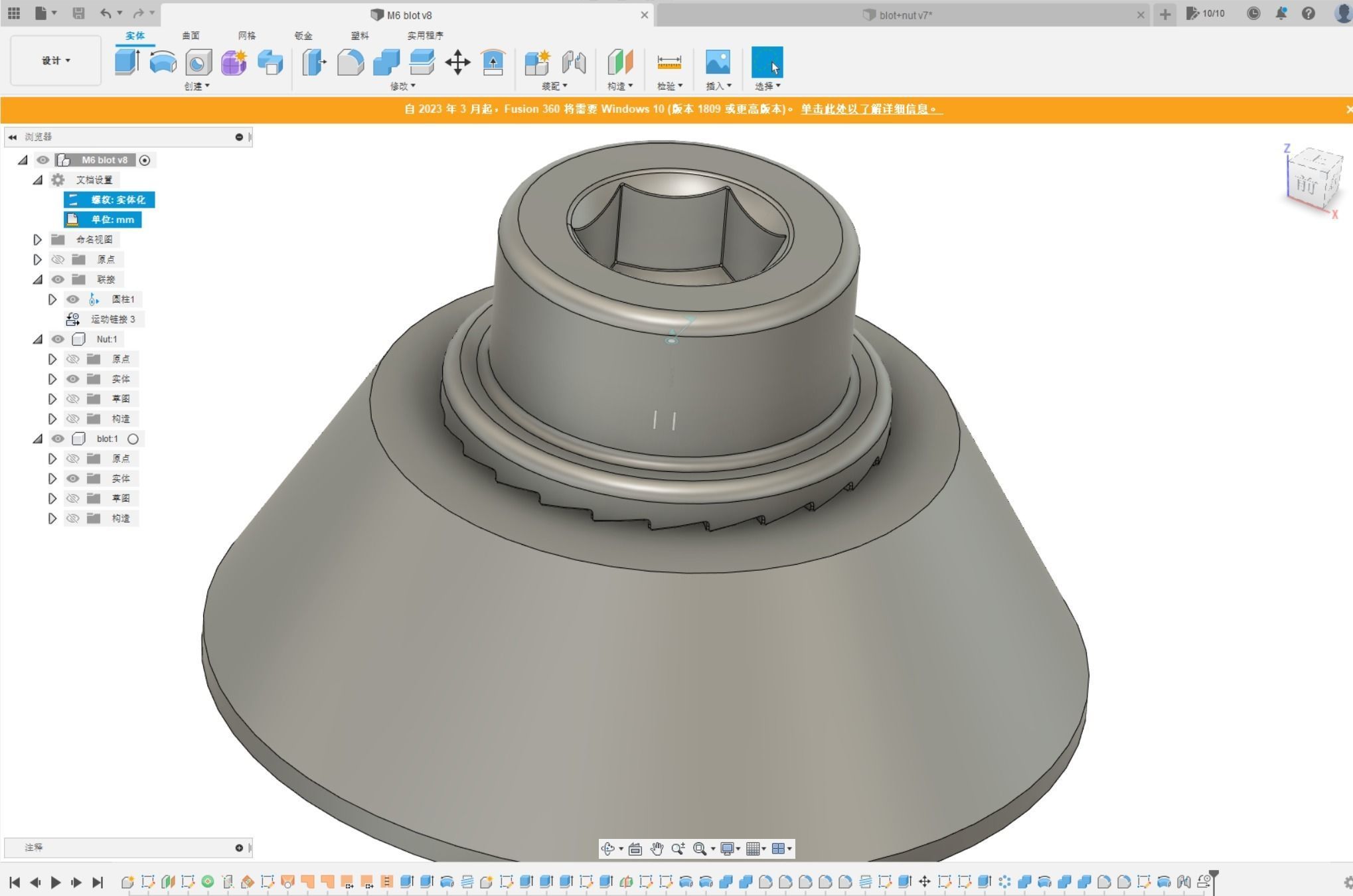Screen dimensions: 1353x896
Task: Open the 设计 workspace dropdown
Action: click(x=56, y=61)
